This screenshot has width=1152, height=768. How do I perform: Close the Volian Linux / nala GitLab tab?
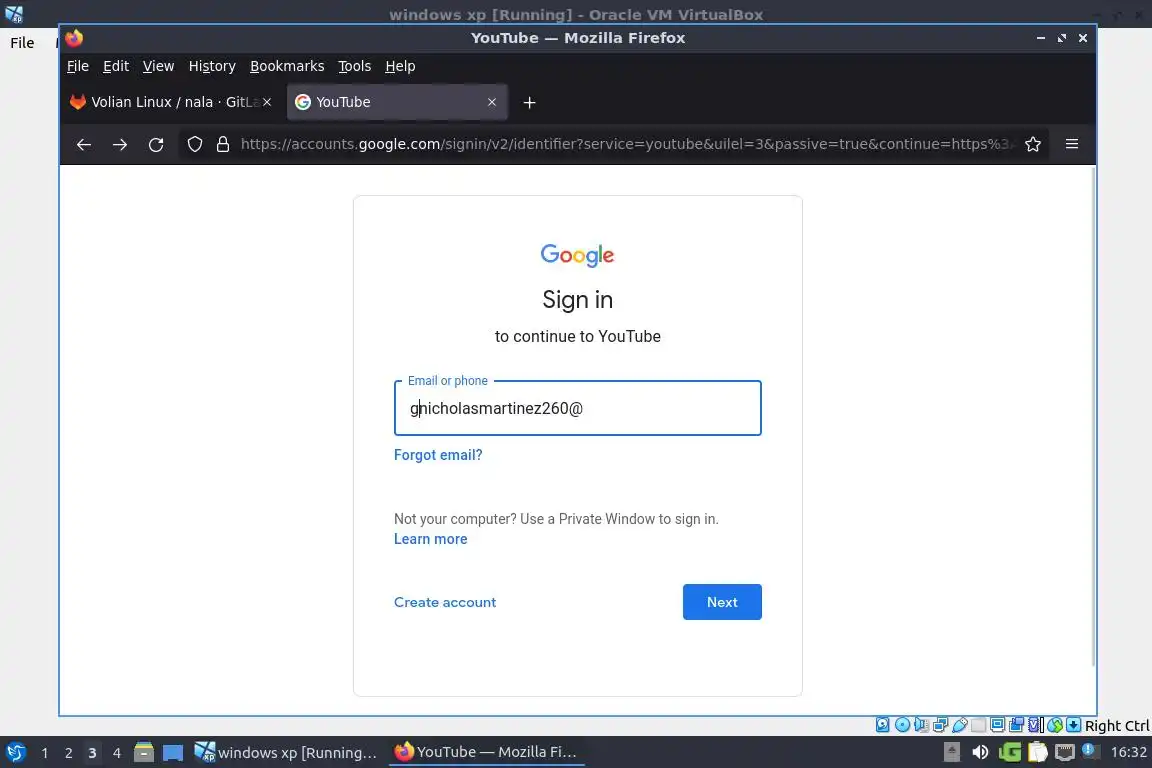pyautogui.click(x=267, y=102)
